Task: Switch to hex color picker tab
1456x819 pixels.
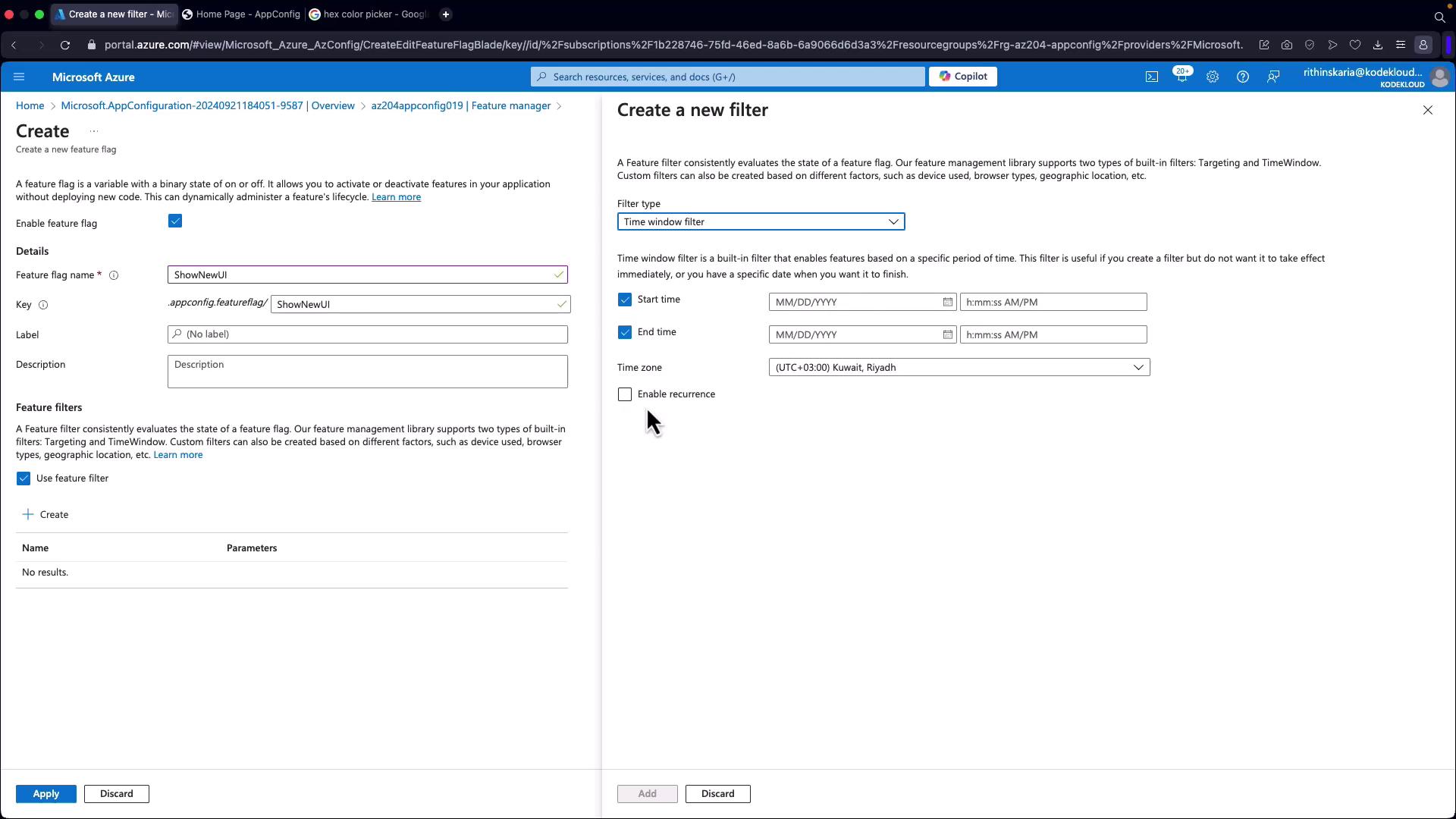Action: 369,14
